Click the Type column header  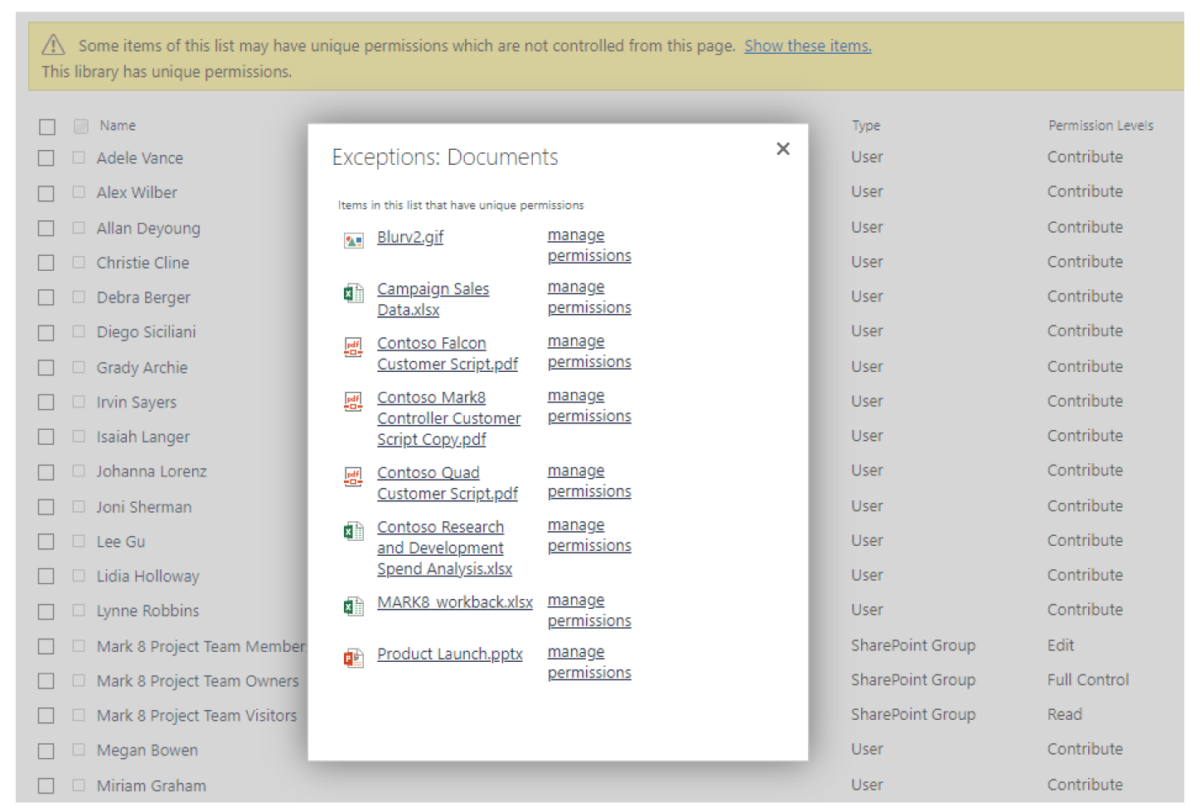(866, 126)
